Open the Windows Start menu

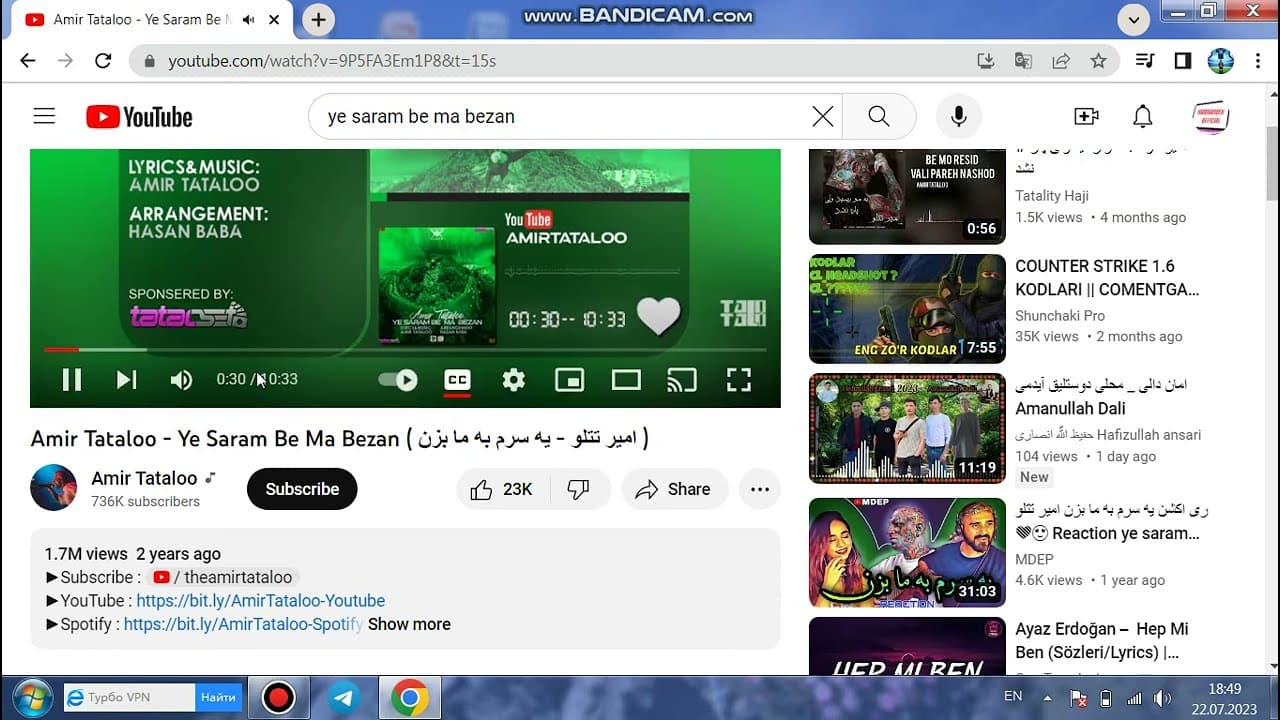pyautogui.click(x=33, y=697)
